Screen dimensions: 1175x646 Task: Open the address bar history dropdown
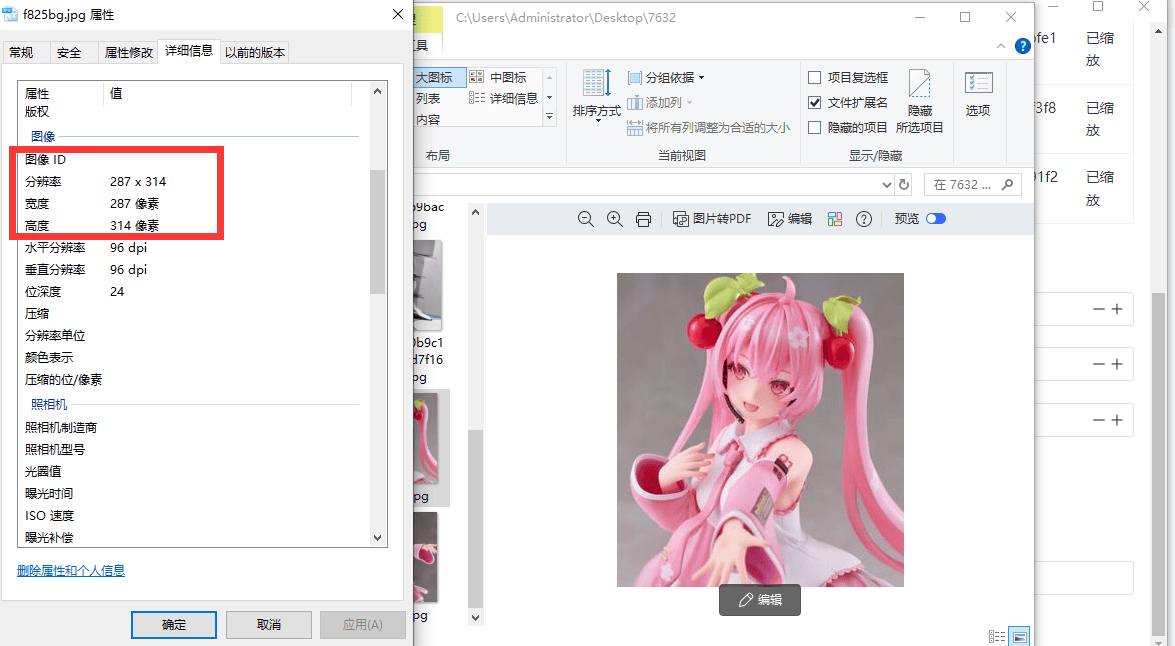pos(886,184)
